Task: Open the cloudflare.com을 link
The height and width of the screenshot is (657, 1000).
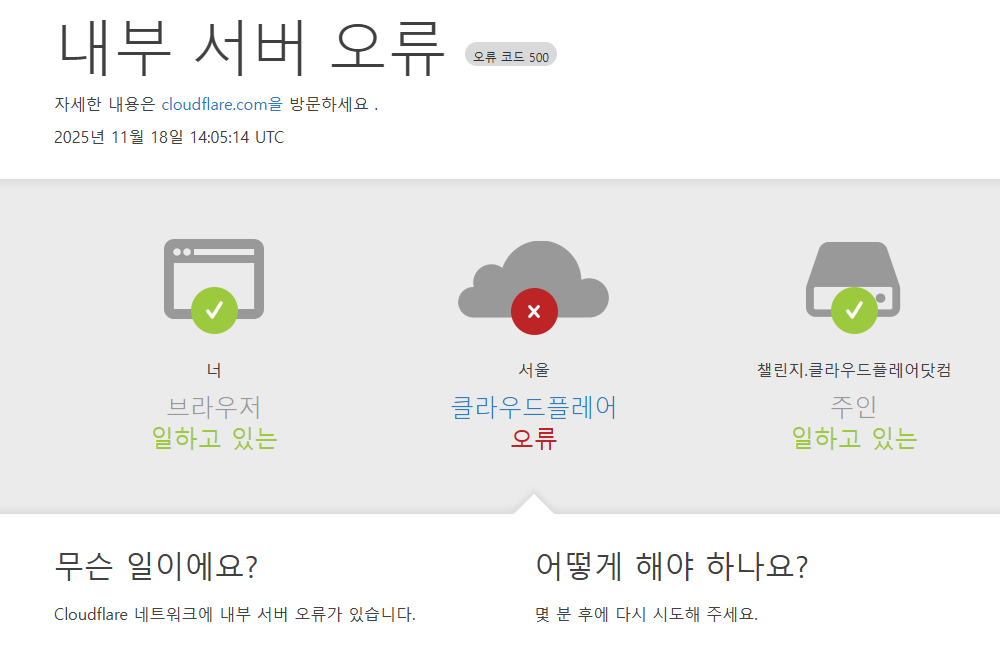Action: tap(221, 104)
